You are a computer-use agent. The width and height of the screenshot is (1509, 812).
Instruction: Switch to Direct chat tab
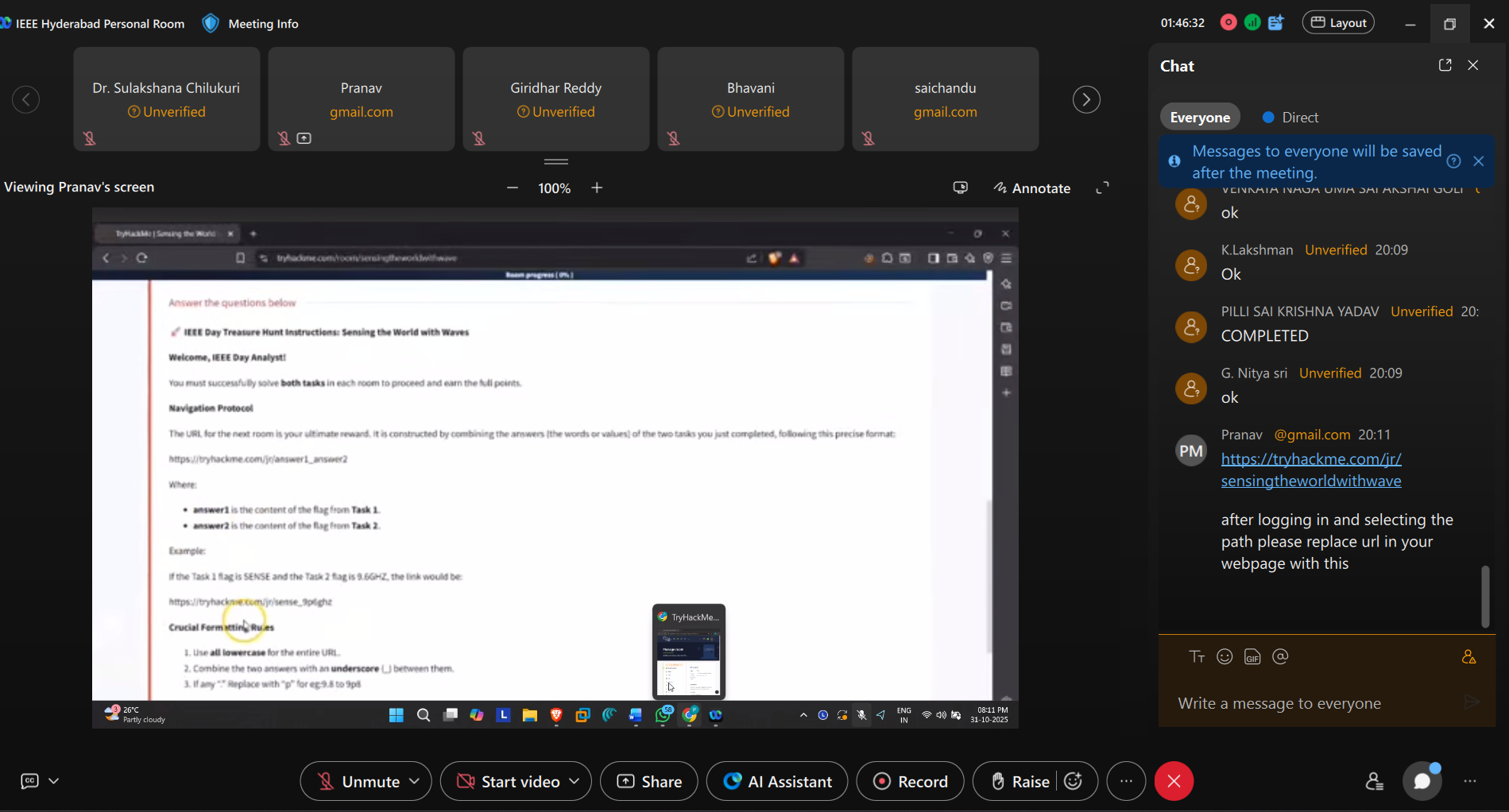[1290, 118]
